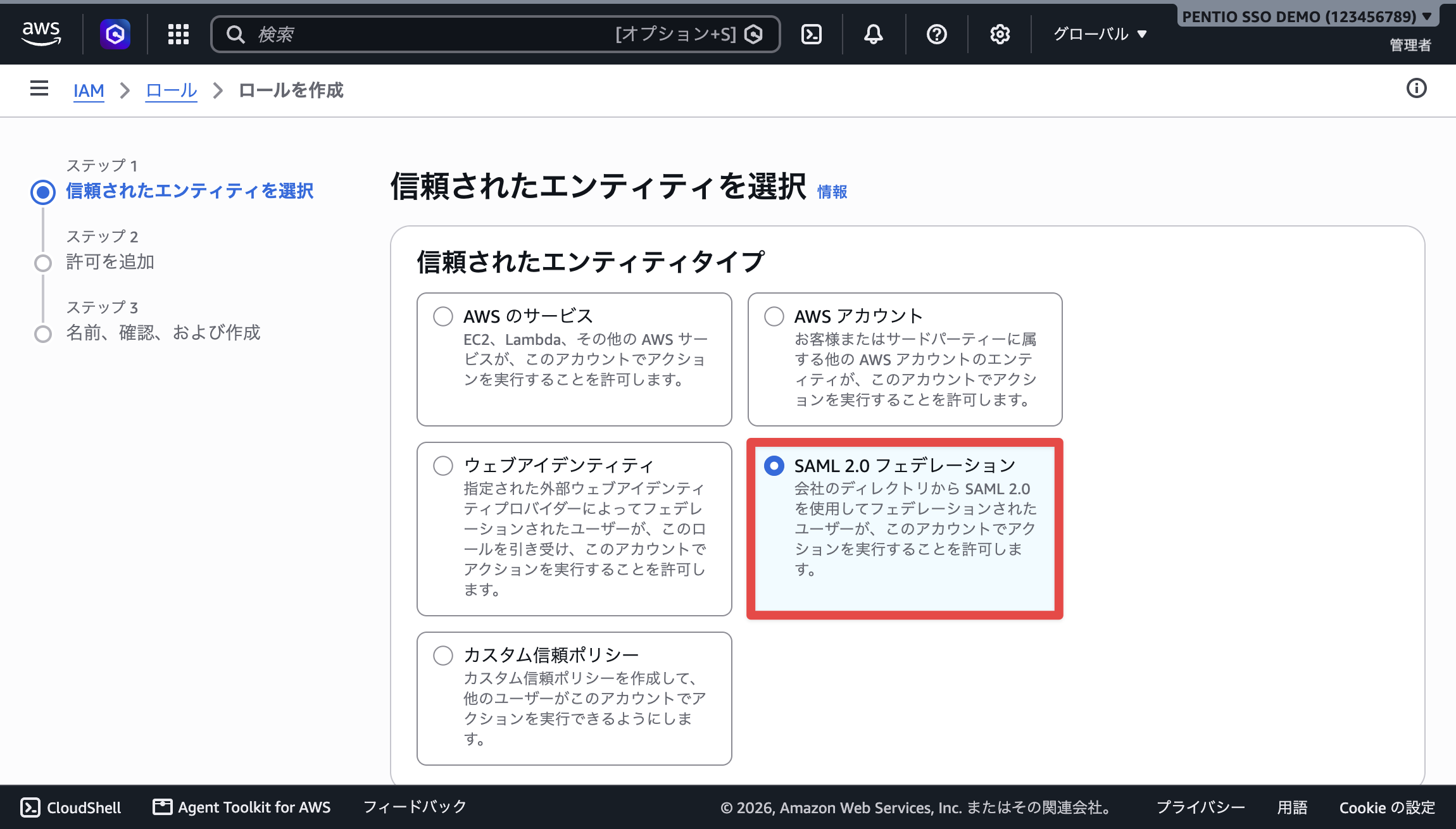Open Agent Toolkit for AWS
Viewport: 1456px width, 829px height.
coord(242,807)
